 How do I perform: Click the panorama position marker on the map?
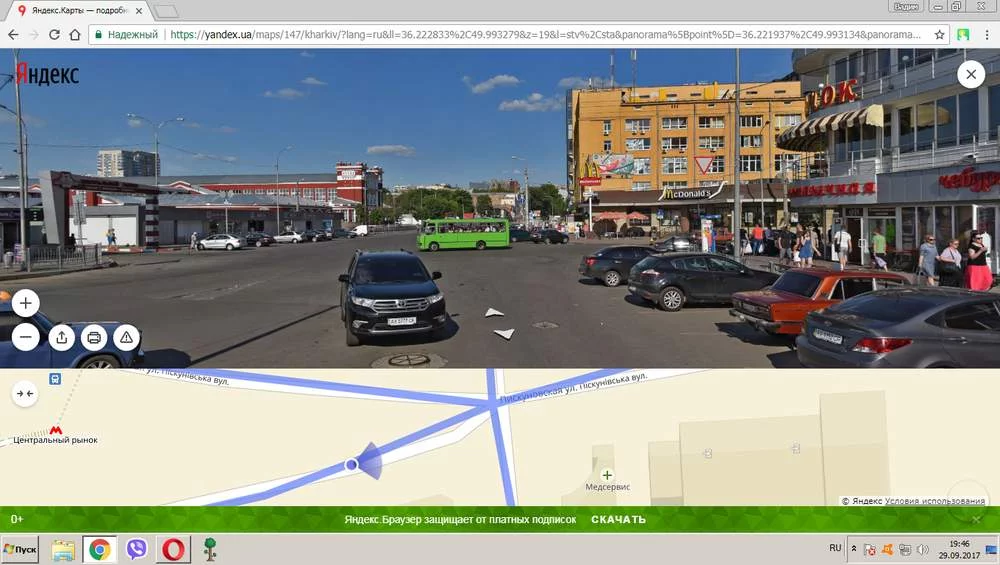click(351, 465)
